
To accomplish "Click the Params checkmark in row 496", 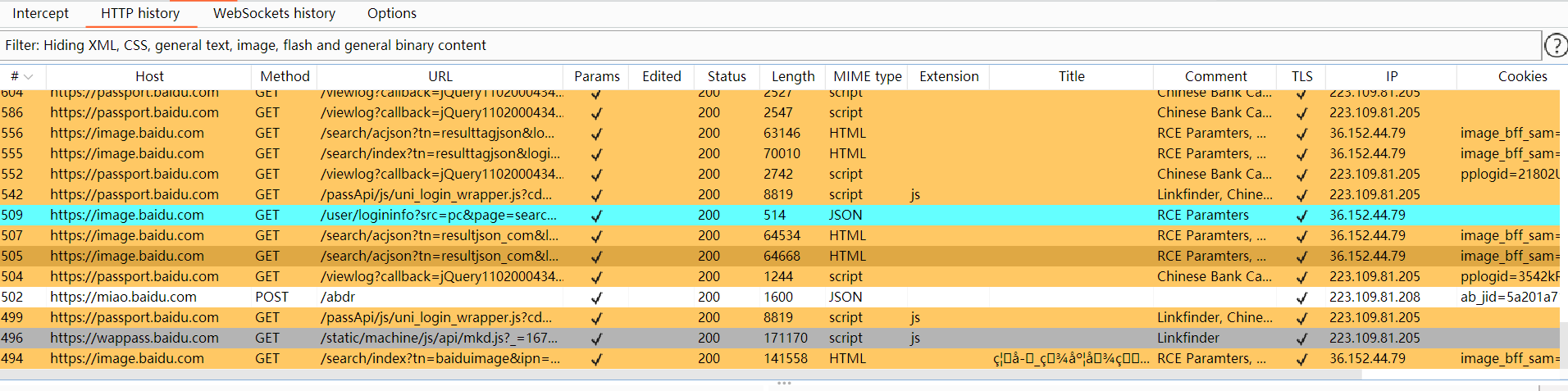I will (596, 339).
